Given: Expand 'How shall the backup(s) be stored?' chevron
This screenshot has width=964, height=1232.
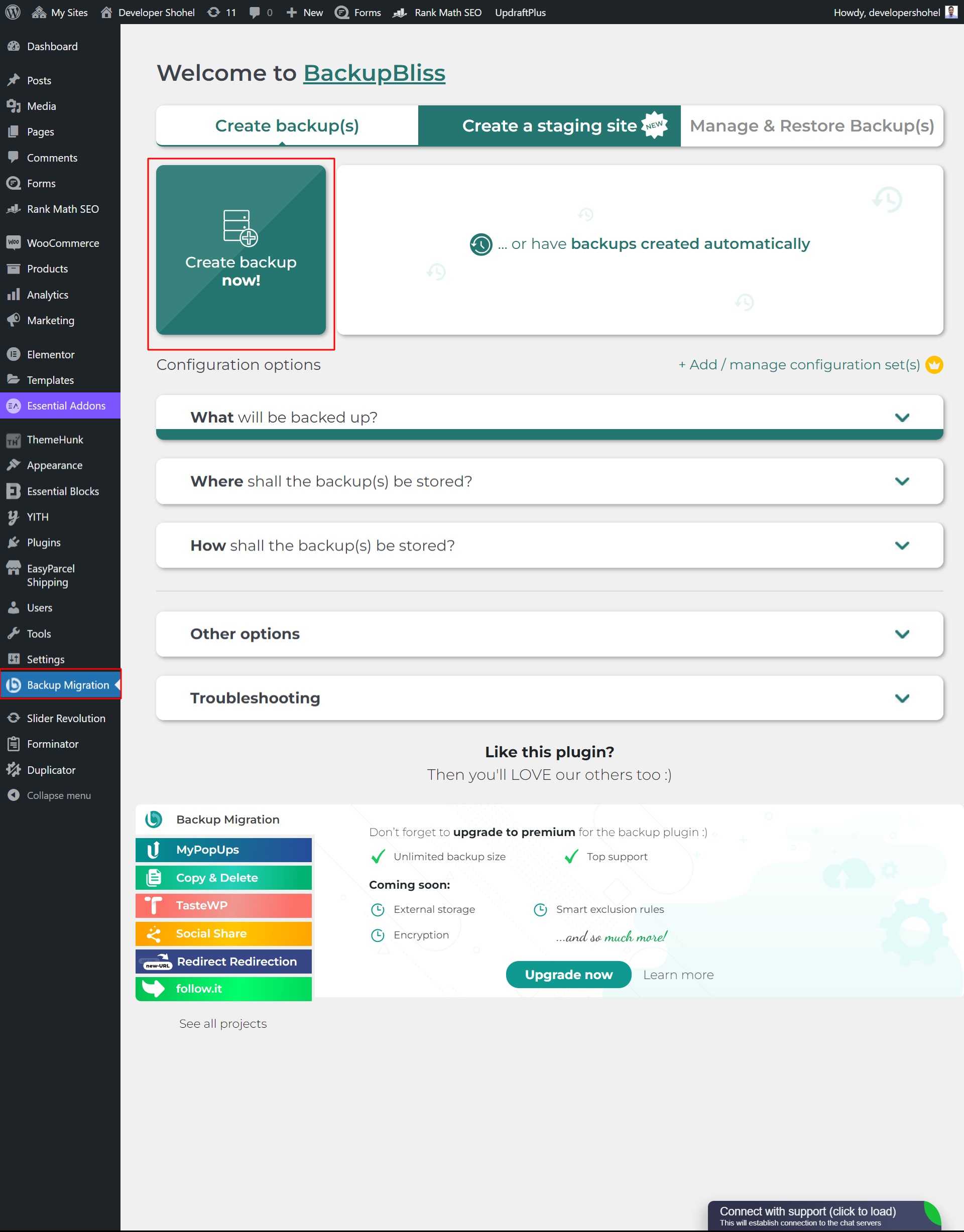Looking at the screenshot, I should [x=902, y=545].
